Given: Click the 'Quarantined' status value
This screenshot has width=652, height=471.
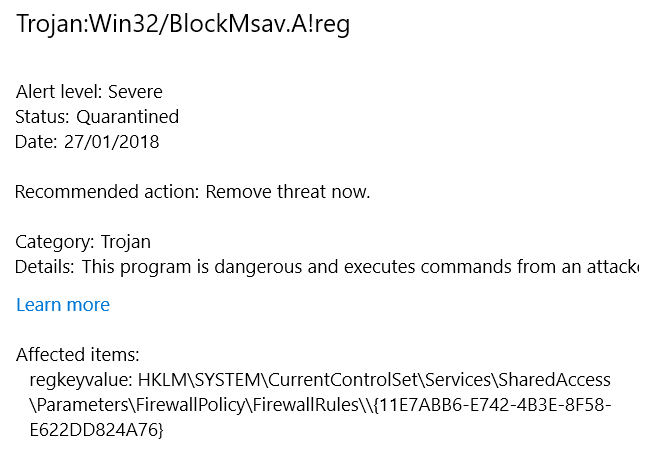Looking at the screenshot, I should (x=127, y=117).
